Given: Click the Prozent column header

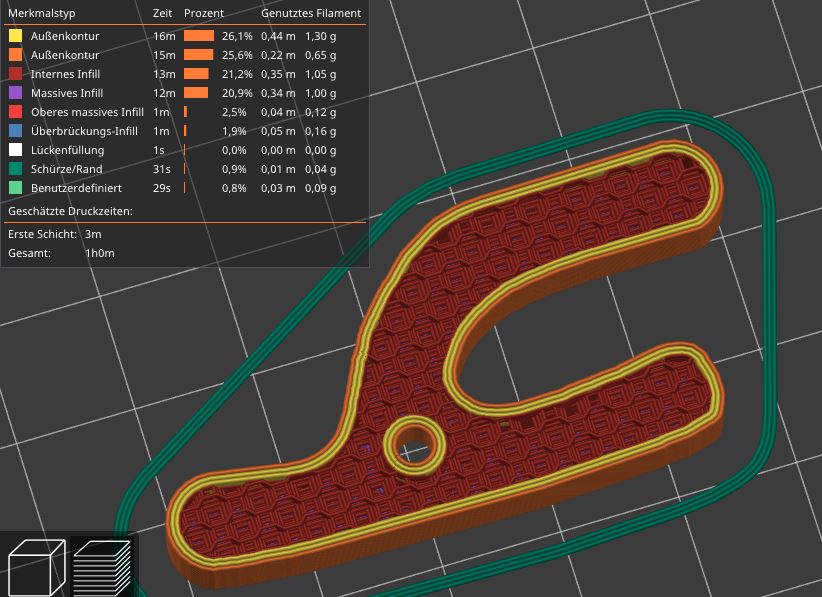Looking at the screenshot, I should click(204, 13).
